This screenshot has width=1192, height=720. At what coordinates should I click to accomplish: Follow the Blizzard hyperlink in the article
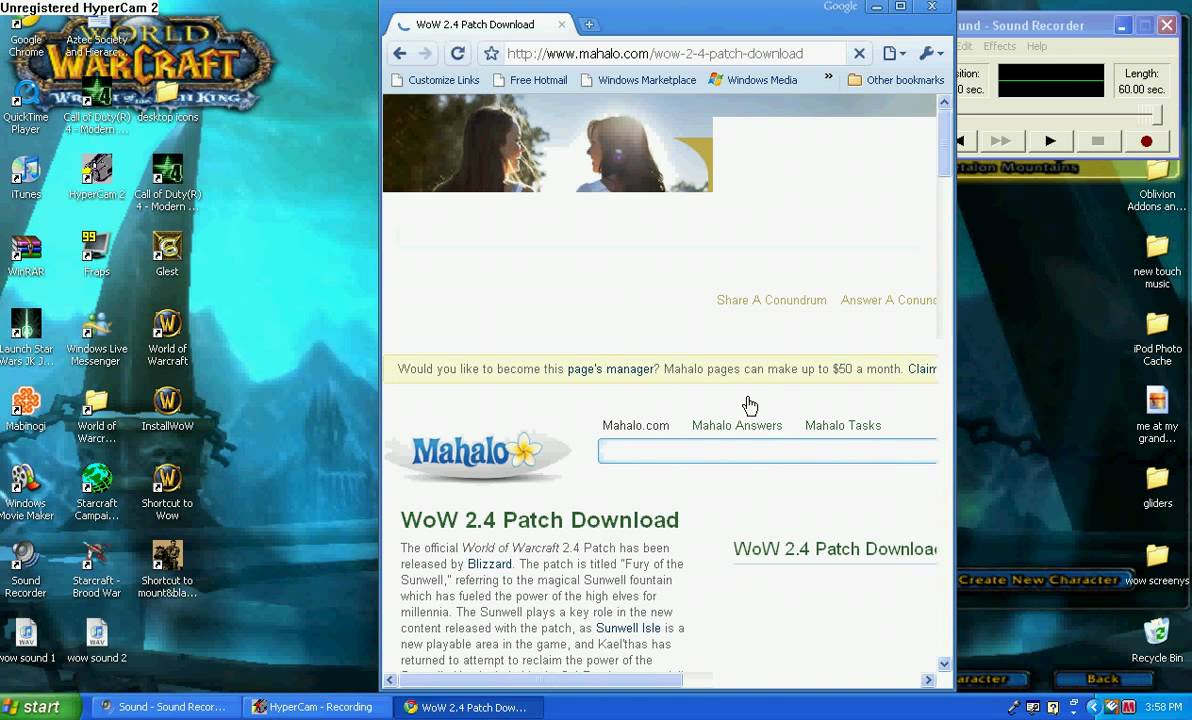pyautogui.click(x=489, y=564)
